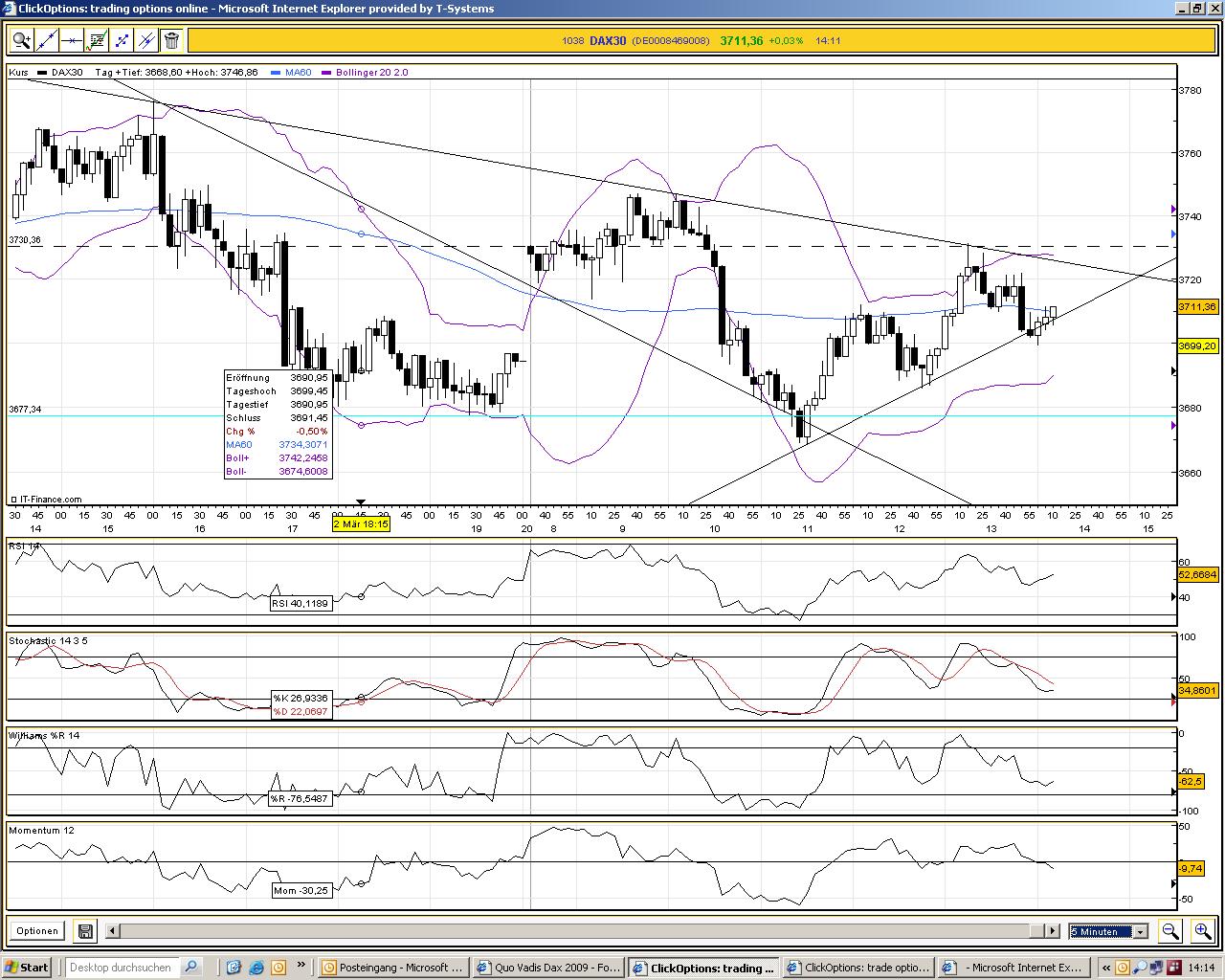Viewport: 1225px width, 980px height.
Task: Click the Momentum 12 panel label
Action: [41, 830]
